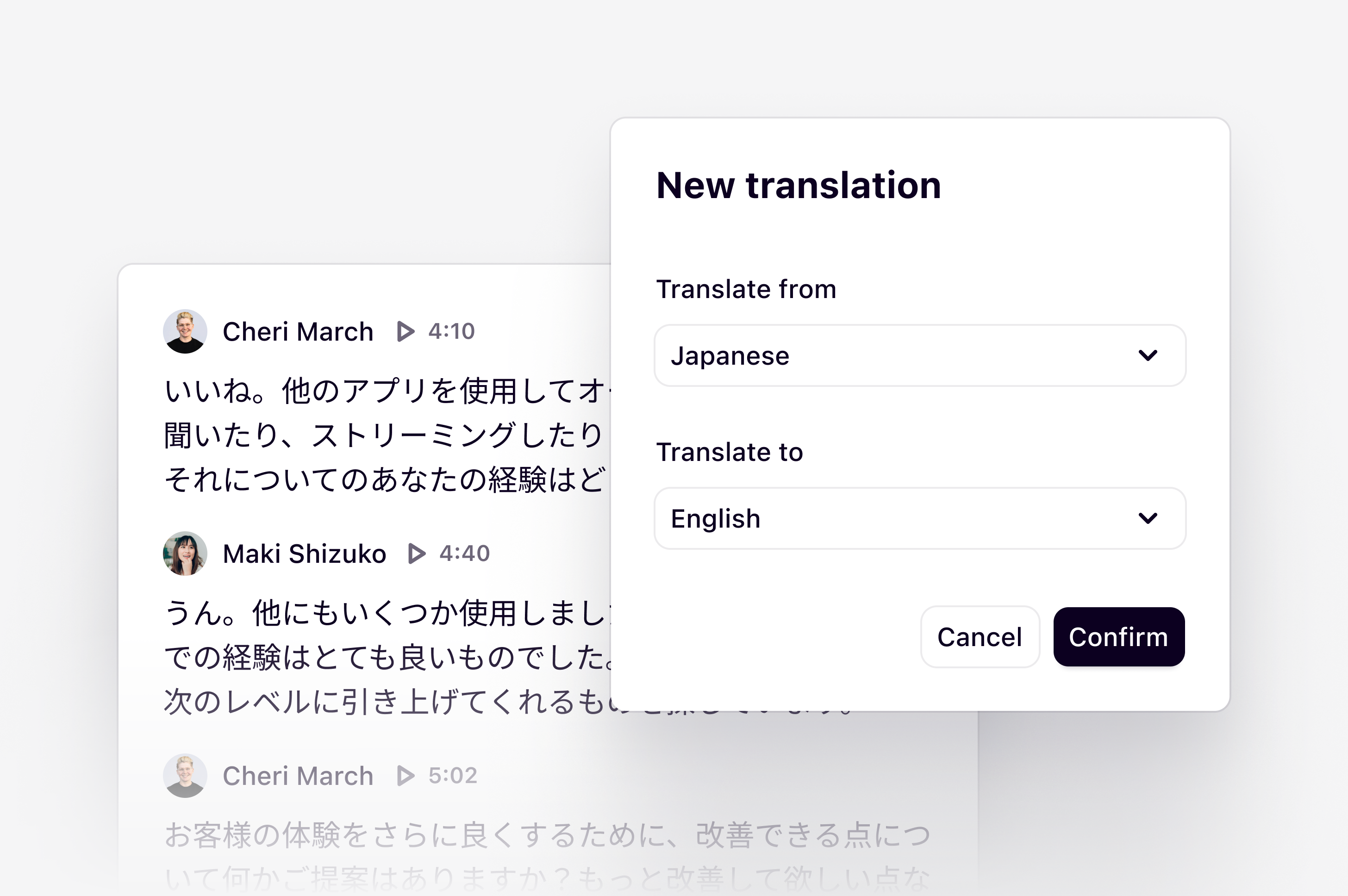
Task: Click Cheri March's avatar at 5:02
Action: pyautogui.click(x=185, y=776)
